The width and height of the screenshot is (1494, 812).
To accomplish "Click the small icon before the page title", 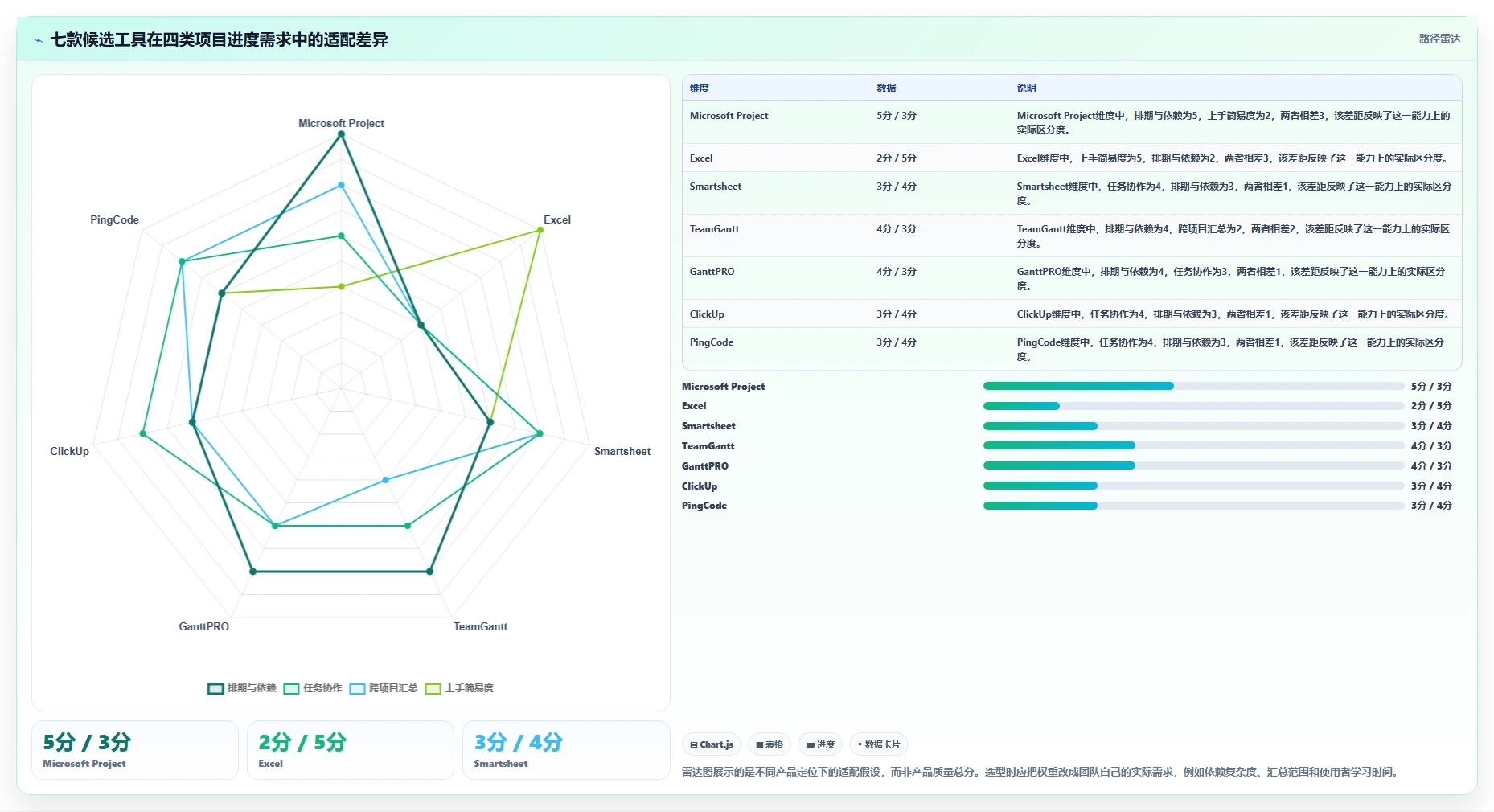I will tap(38, 40).
